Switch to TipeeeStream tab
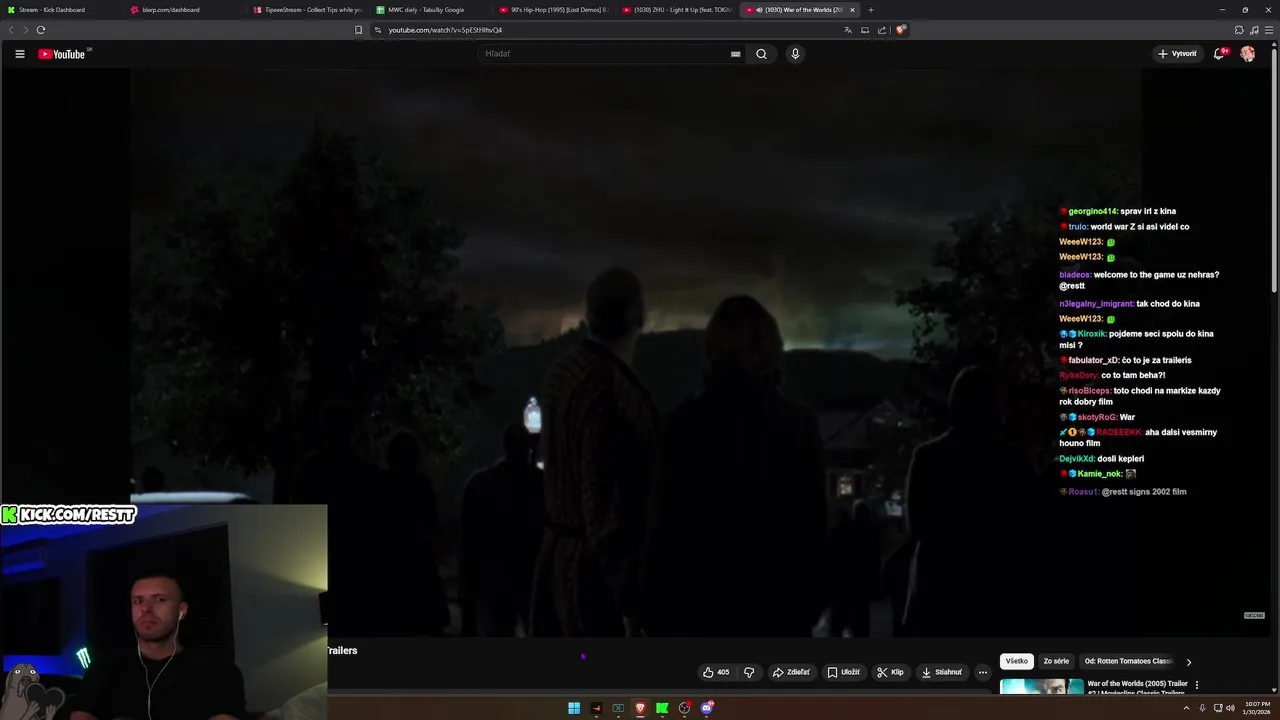Viewport: 1280px width, 720px height. pos(307,10)
